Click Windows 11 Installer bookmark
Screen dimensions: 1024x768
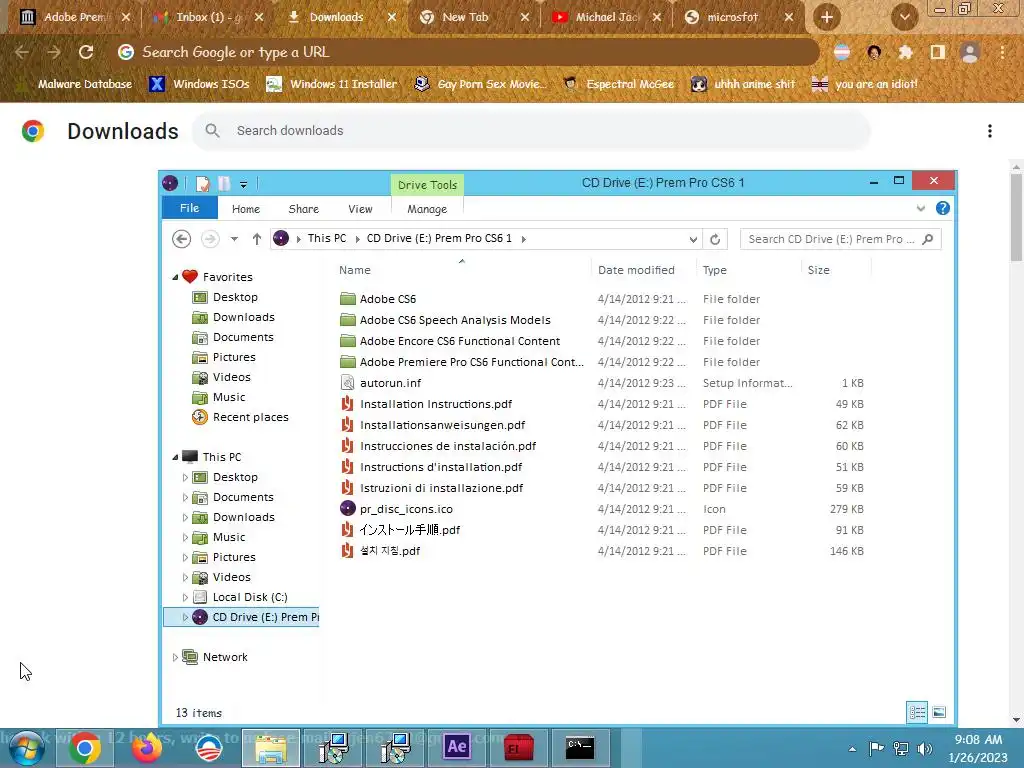[332, 84]
